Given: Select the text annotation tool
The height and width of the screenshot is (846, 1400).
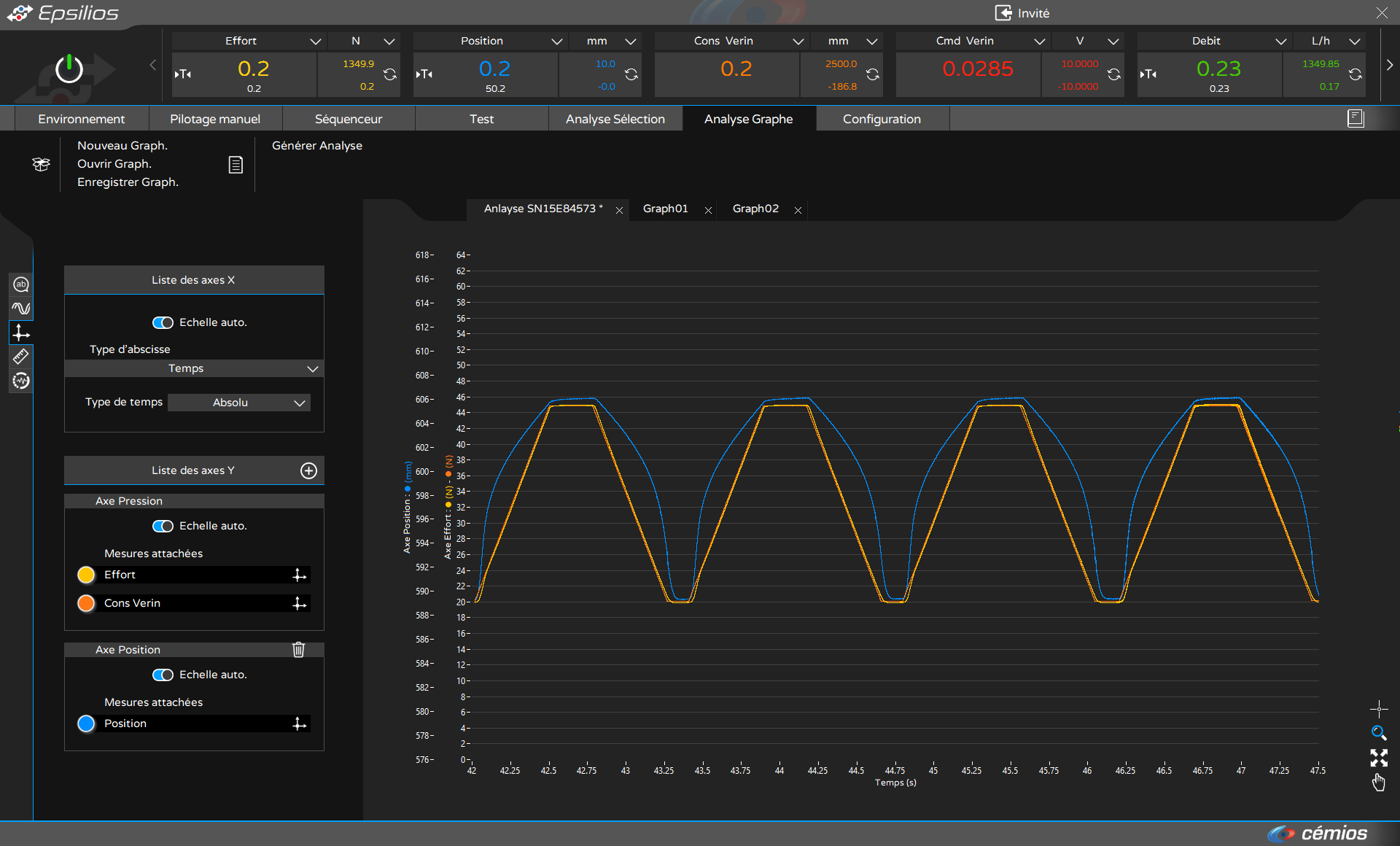Looking at the screenshot, I should click(x=20, y=284).
